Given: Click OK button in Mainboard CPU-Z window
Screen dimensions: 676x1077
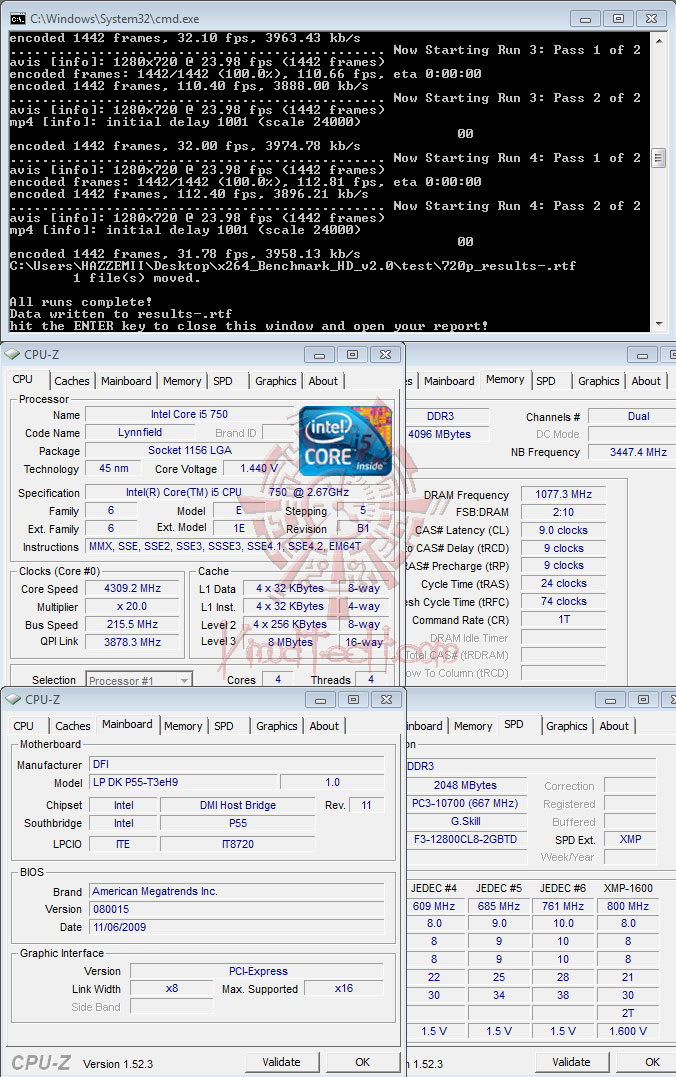Looking at the screenshot, I should [363, 1062].
